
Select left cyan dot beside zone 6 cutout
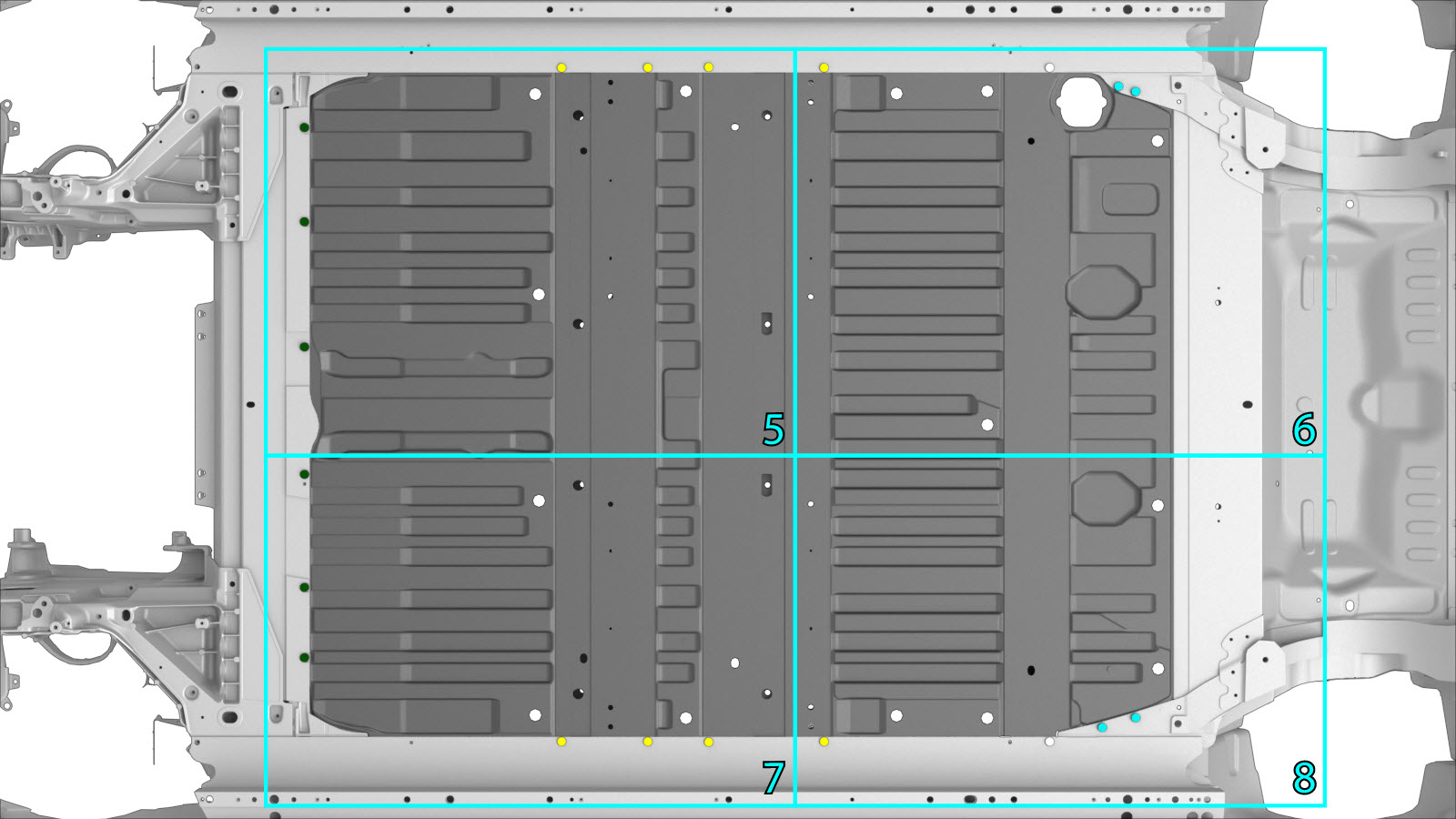1118,86
